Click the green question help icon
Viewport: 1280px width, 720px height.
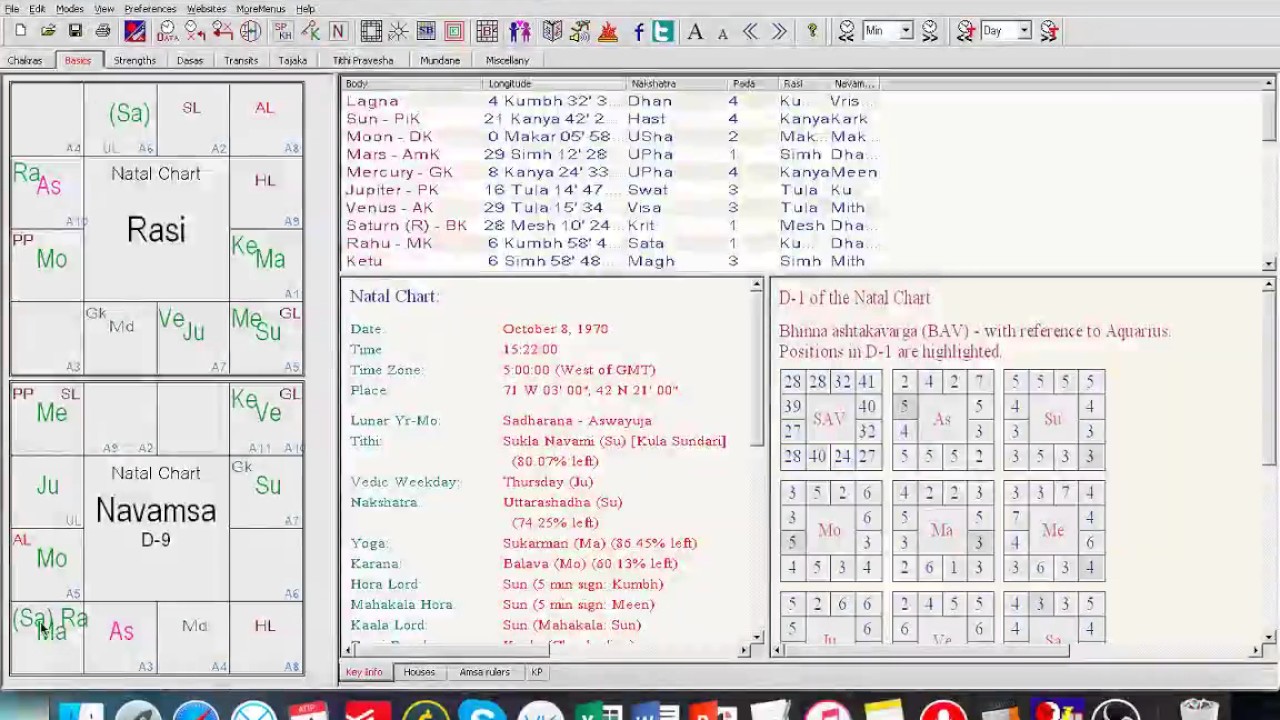(x=812, y=31)
